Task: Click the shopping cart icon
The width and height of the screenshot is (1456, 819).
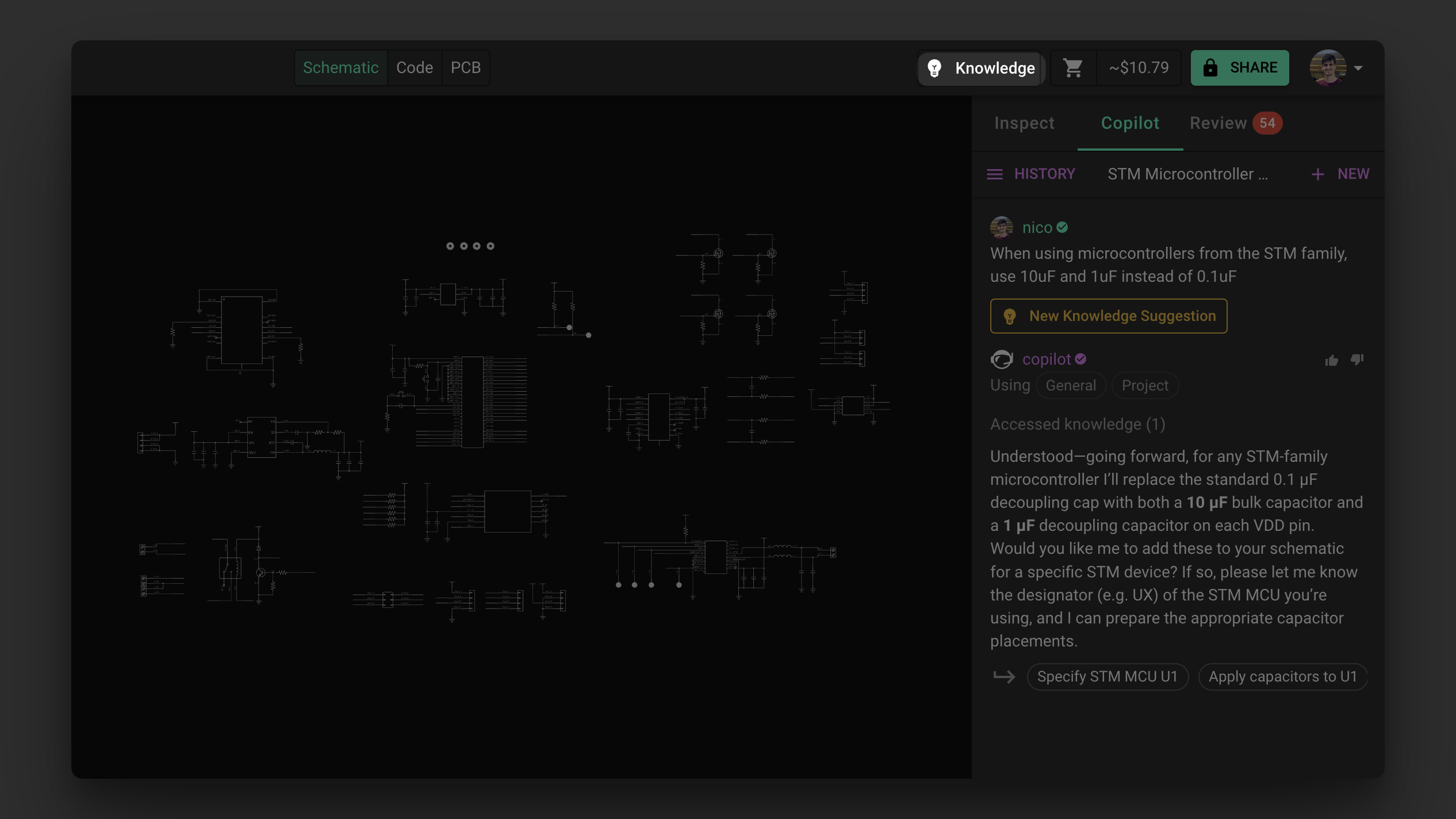Action: pos(1073,68)
